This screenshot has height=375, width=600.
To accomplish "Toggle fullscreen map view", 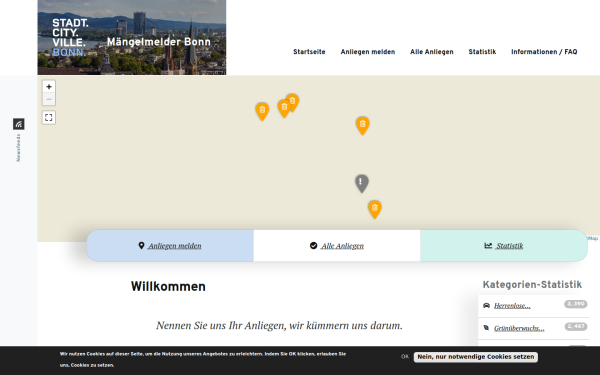I will [x=49, y=117].
